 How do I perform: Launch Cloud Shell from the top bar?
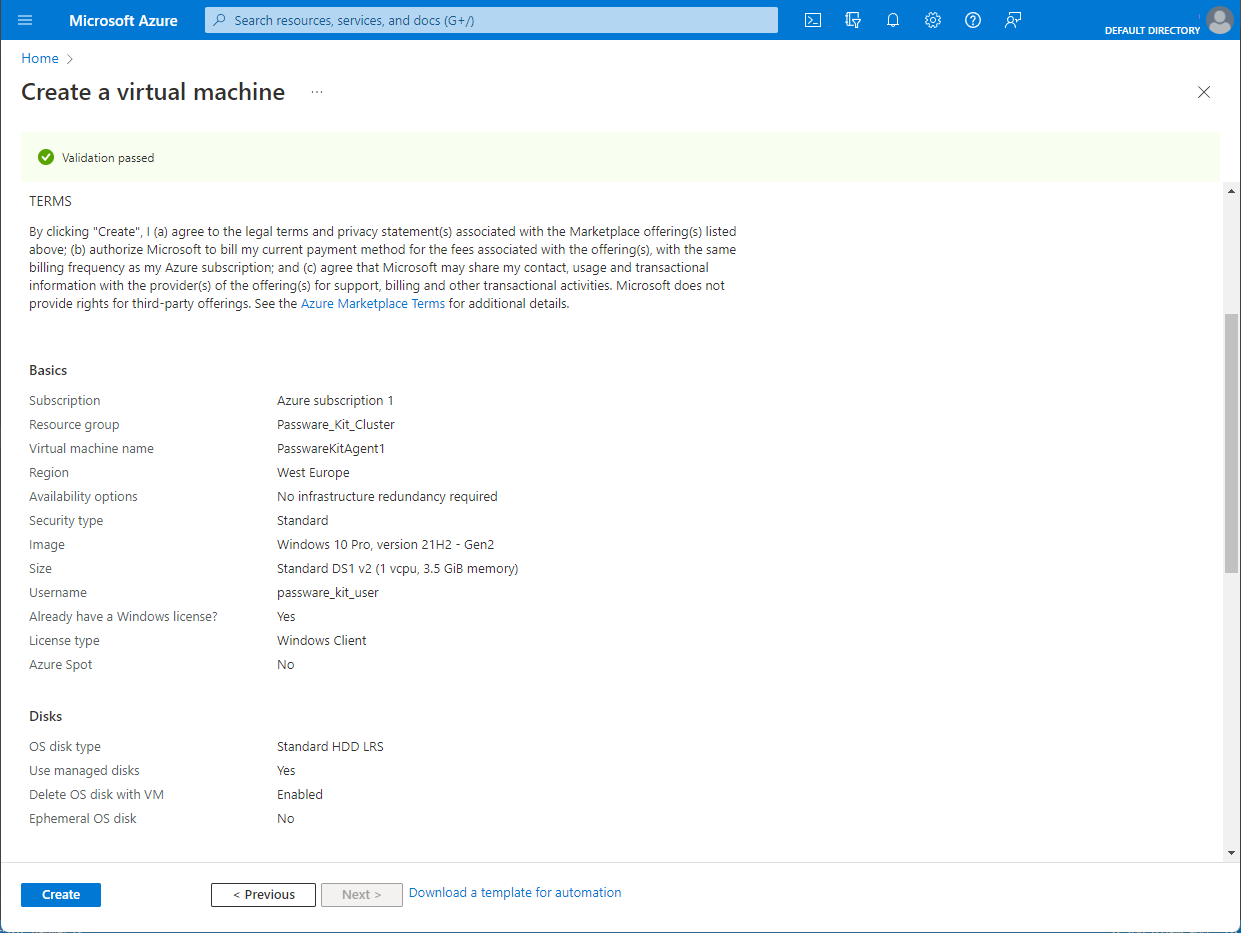pyautogui.click(x=813, y=20)
